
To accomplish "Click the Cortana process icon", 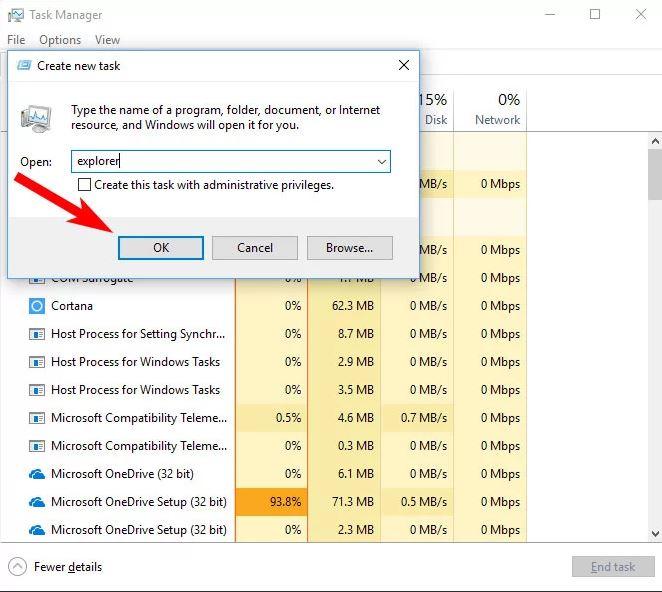I will click(37, 306).
